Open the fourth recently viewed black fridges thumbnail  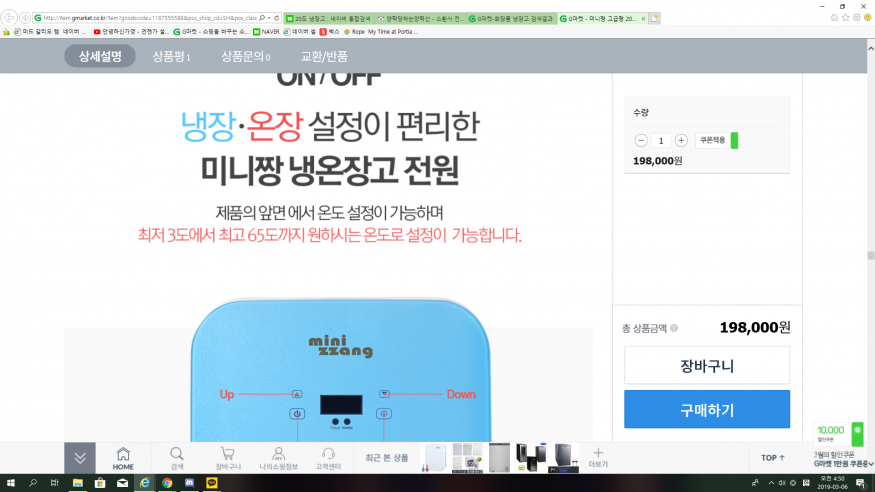point(531,458)
